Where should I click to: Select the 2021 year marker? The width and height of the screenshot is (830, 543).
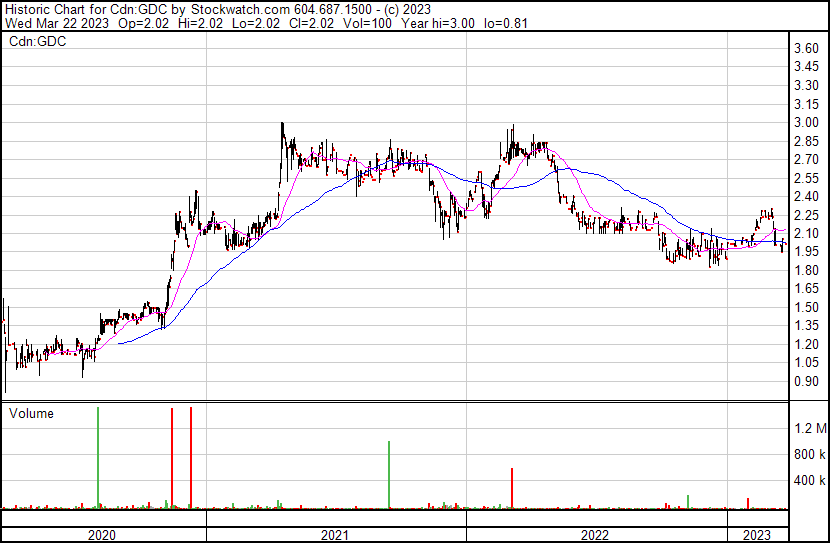pyautogui.click(x=335, y=535)
